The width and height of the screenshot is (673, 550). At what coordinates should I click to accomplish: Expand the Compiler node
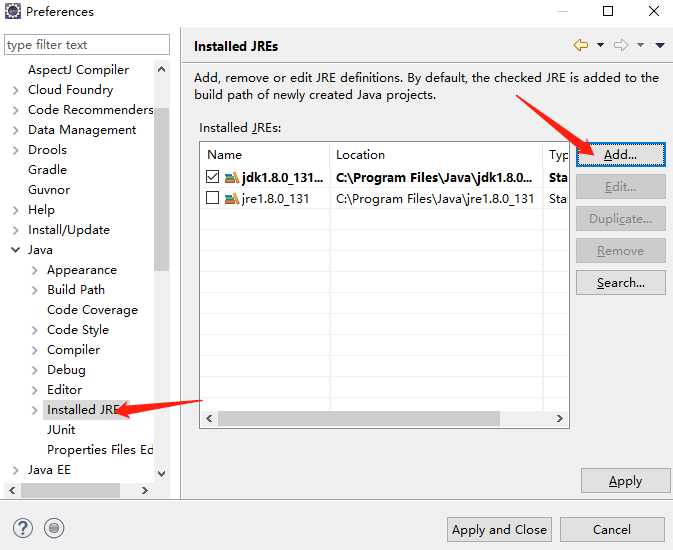35,350
